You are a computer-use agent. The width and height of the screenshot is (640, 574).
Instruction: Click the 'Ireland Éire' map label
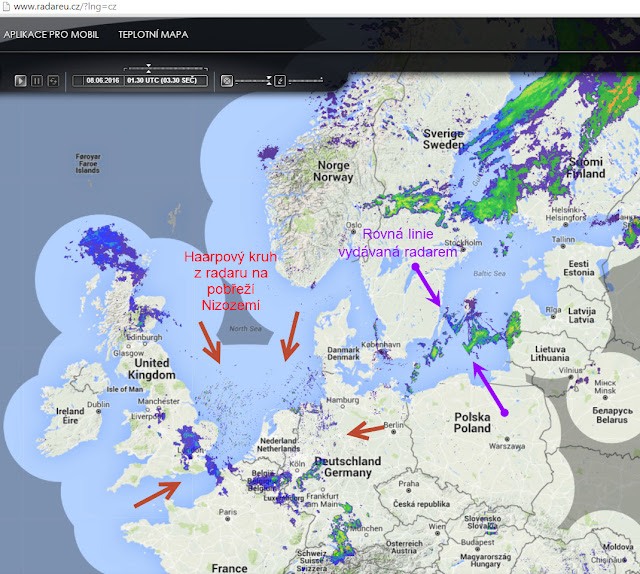point(70,416)
